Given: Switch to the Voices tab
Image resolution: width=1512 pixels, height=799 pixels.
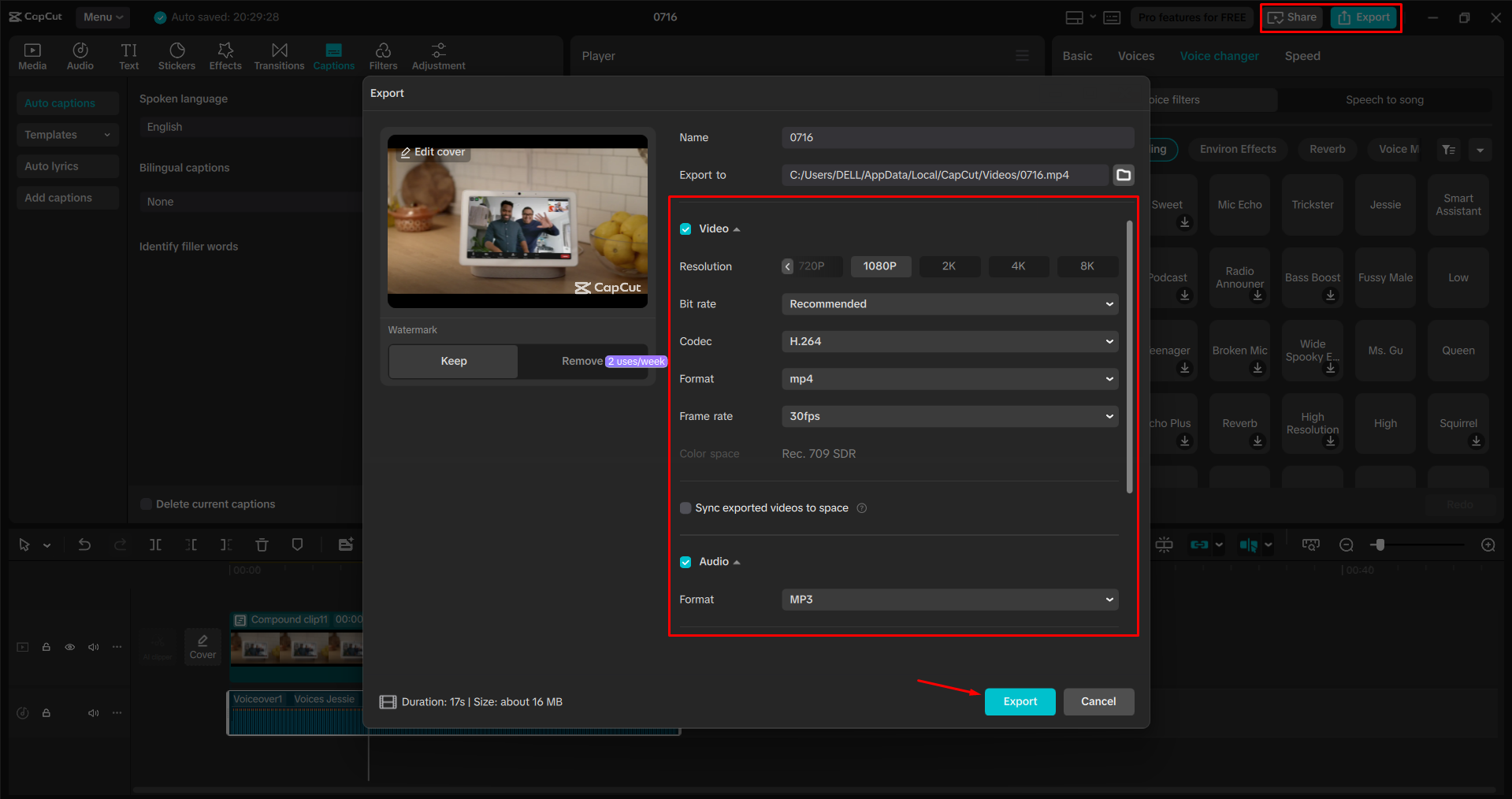Looking at the screenshot, I should point(1135,56).
